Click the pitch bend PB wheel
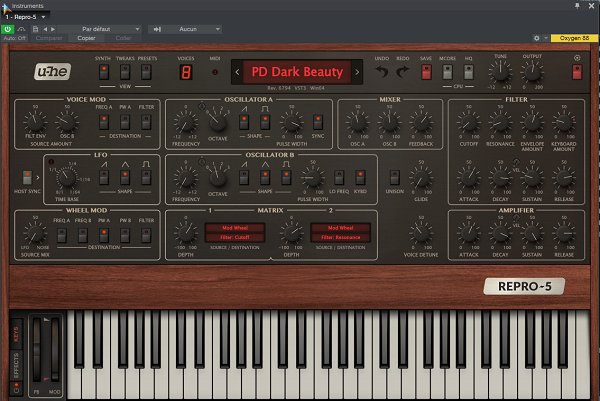The width and height of the screenshot is (600, 401). click(36, 349)
